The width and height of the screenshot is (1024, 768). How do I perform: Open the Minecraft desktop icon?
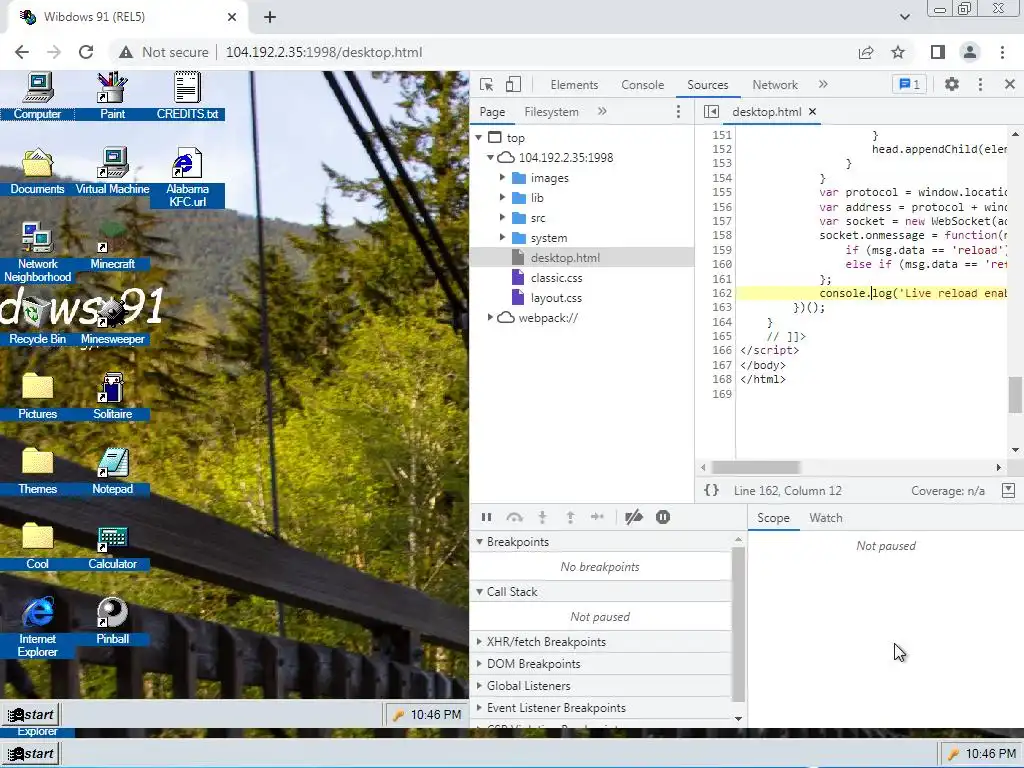coord(112,246)
